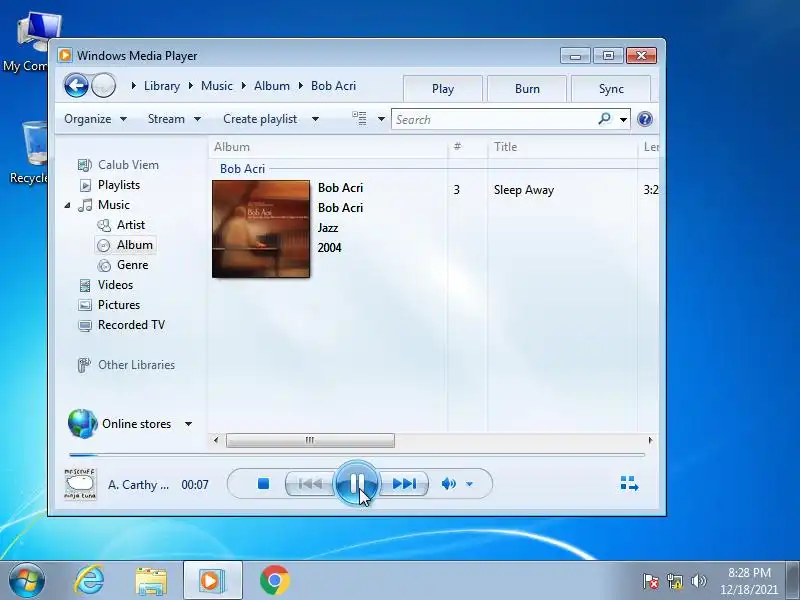800x600 pixels.
Task: Open the Artist view
Action: click(131, 224)
